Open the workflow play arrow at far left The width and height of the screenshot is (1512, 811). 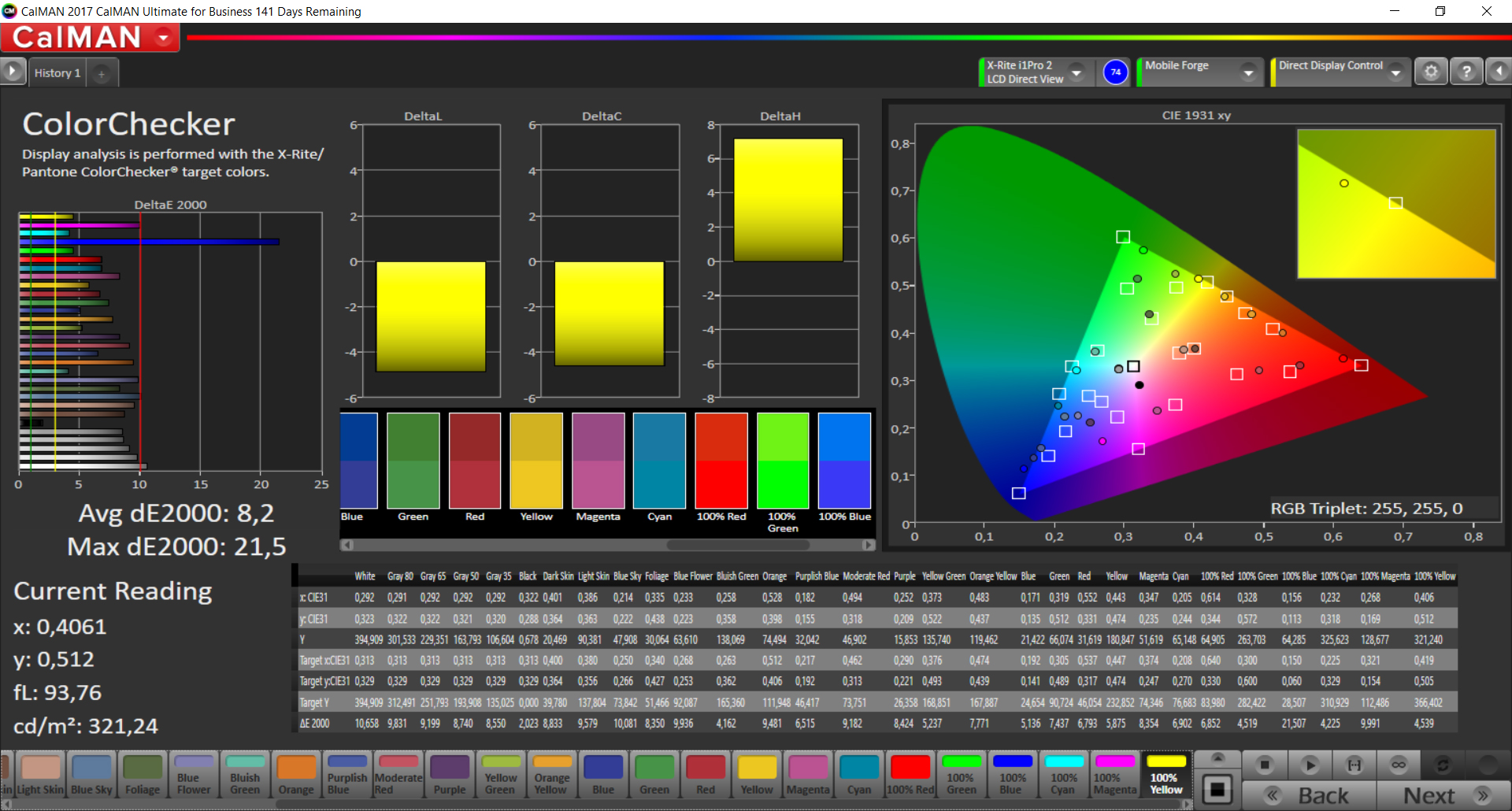(12, 72)
